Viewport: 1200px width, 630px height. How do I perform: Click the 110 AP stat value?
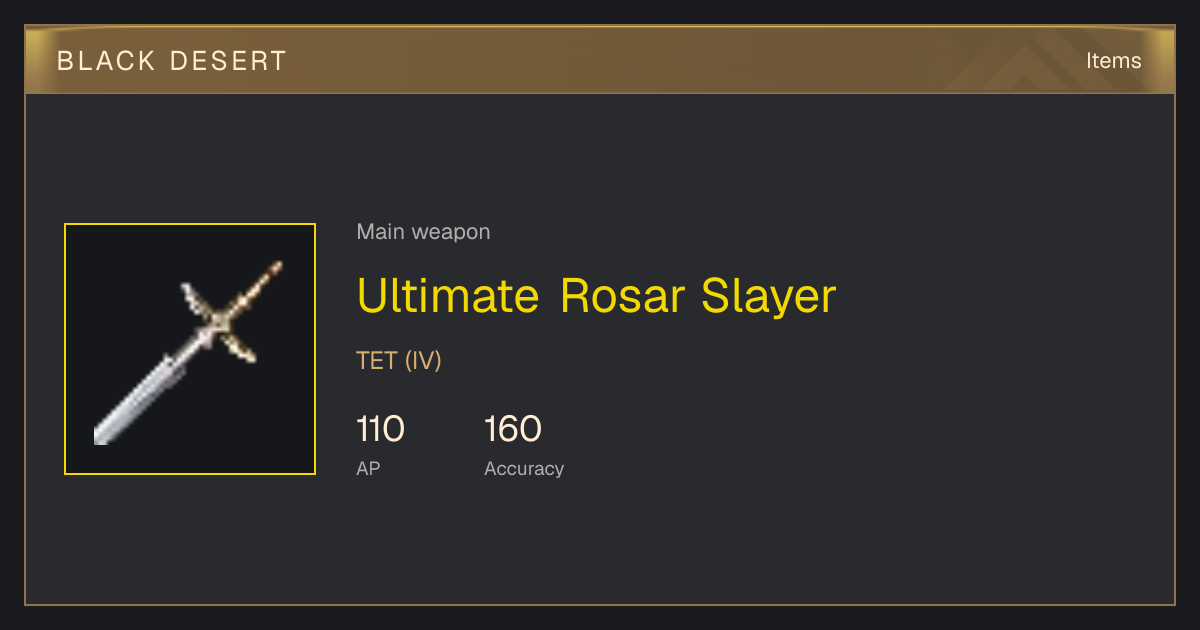point(380,429)
